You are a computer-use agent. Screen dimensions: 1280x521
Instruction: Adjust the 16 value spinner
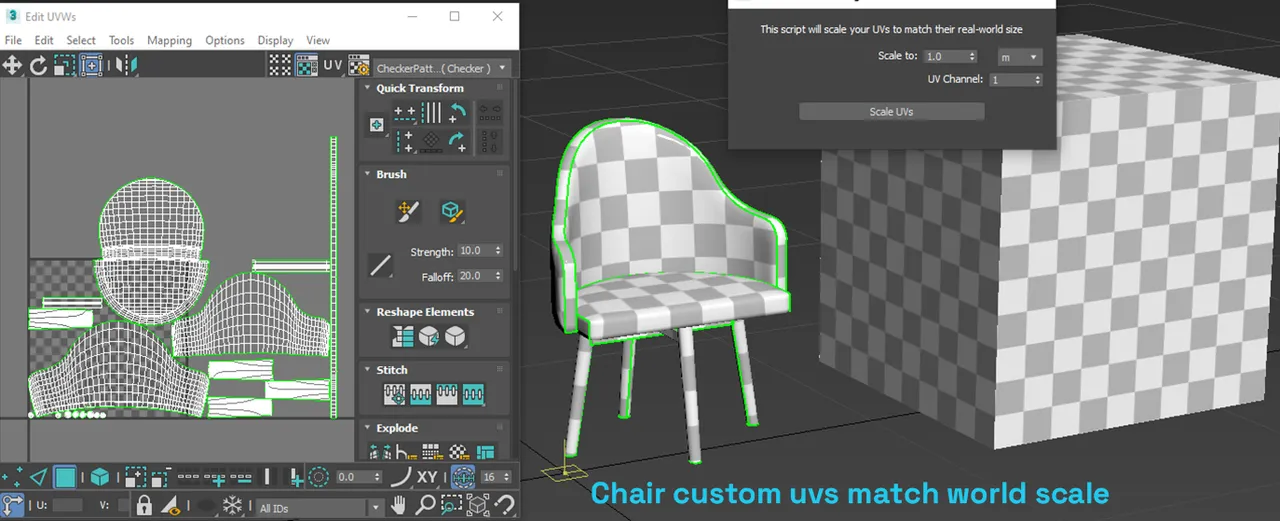[508, 477]
